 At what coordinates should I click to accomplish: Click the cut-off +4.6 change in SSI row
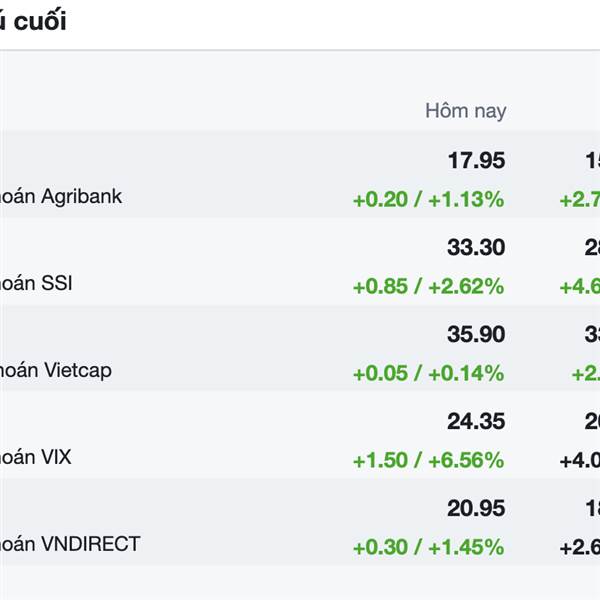pos(580,287)
